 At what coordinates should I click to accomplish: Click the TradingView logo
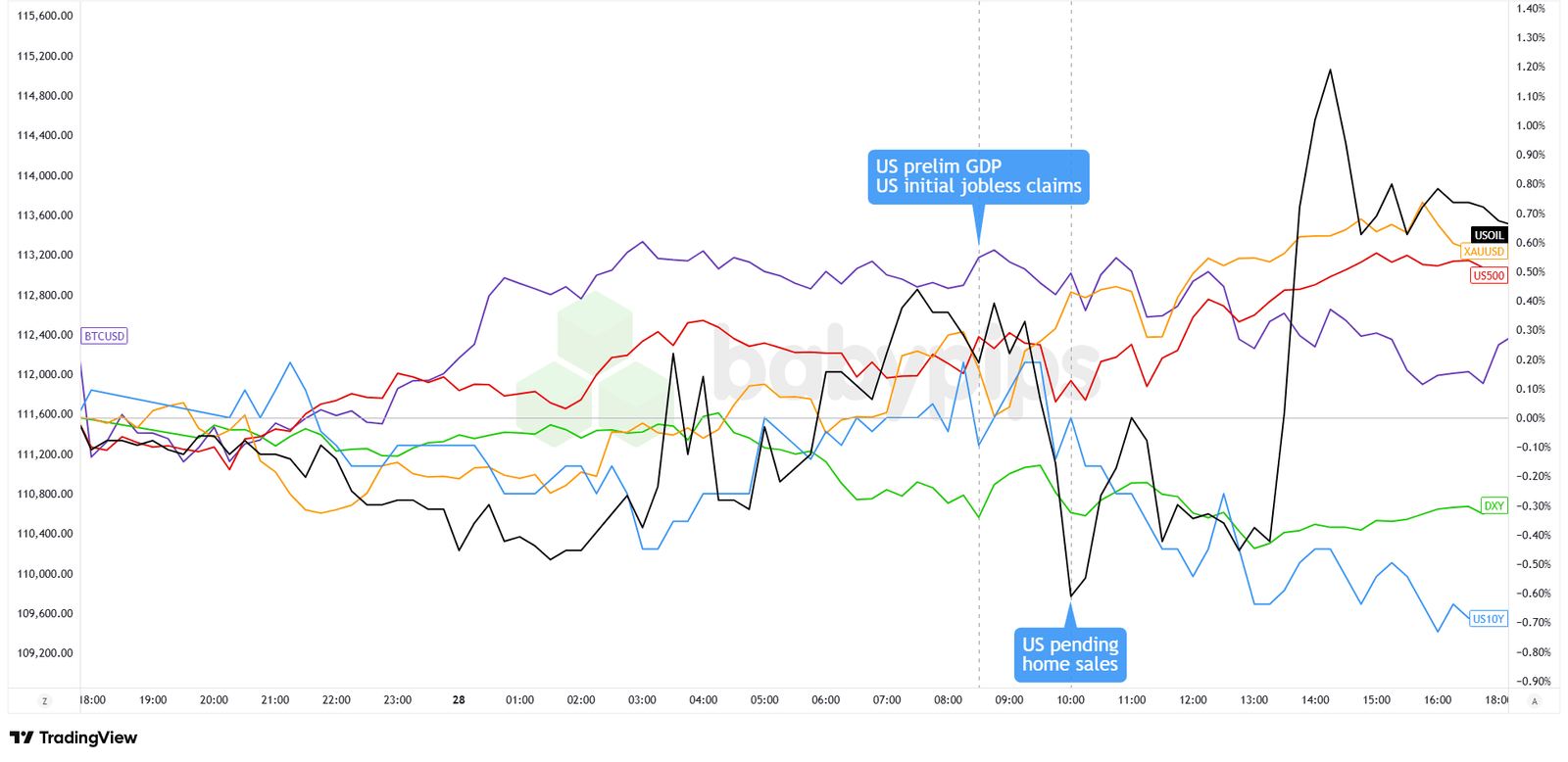pyautogui.click(x=73, y=738)
